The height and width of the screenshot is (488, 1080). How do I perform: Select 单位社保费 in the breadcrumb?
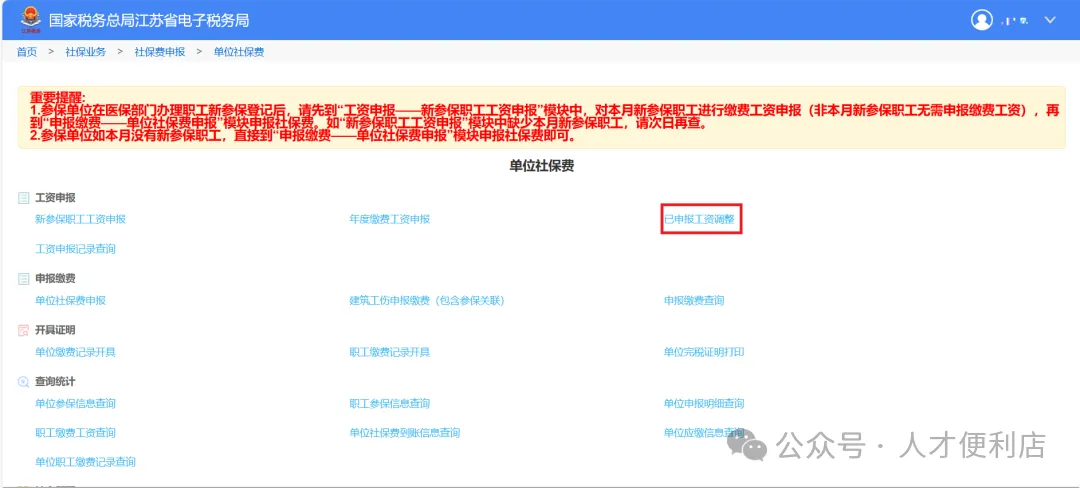tap(239, 52)
